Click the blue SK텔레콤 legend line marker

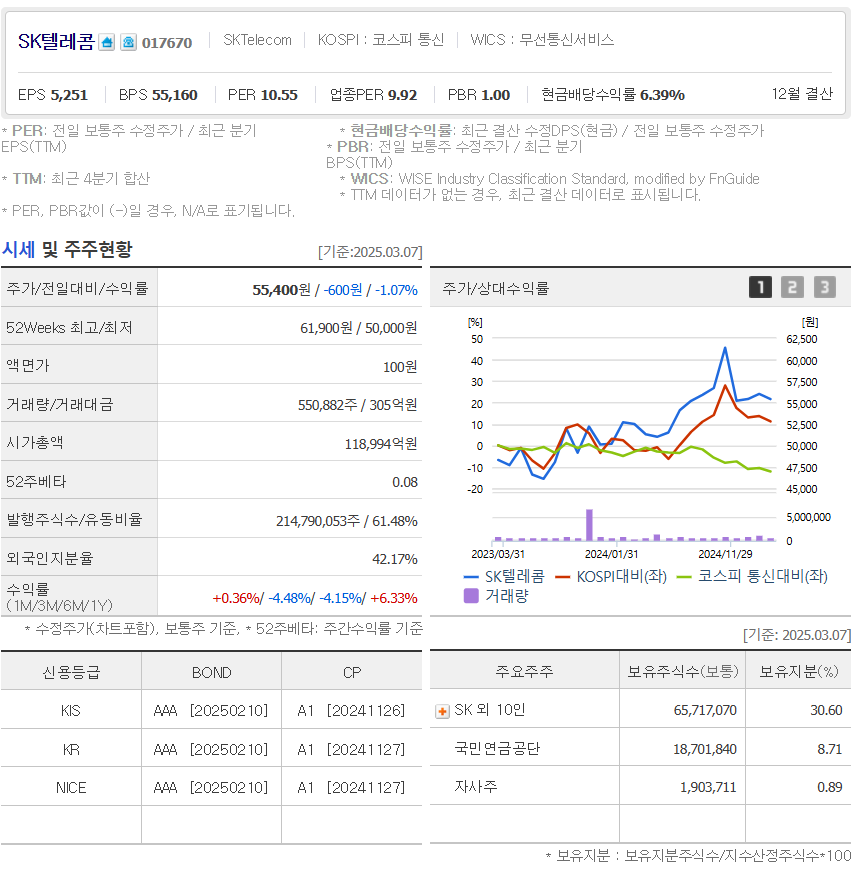point(471,577)
